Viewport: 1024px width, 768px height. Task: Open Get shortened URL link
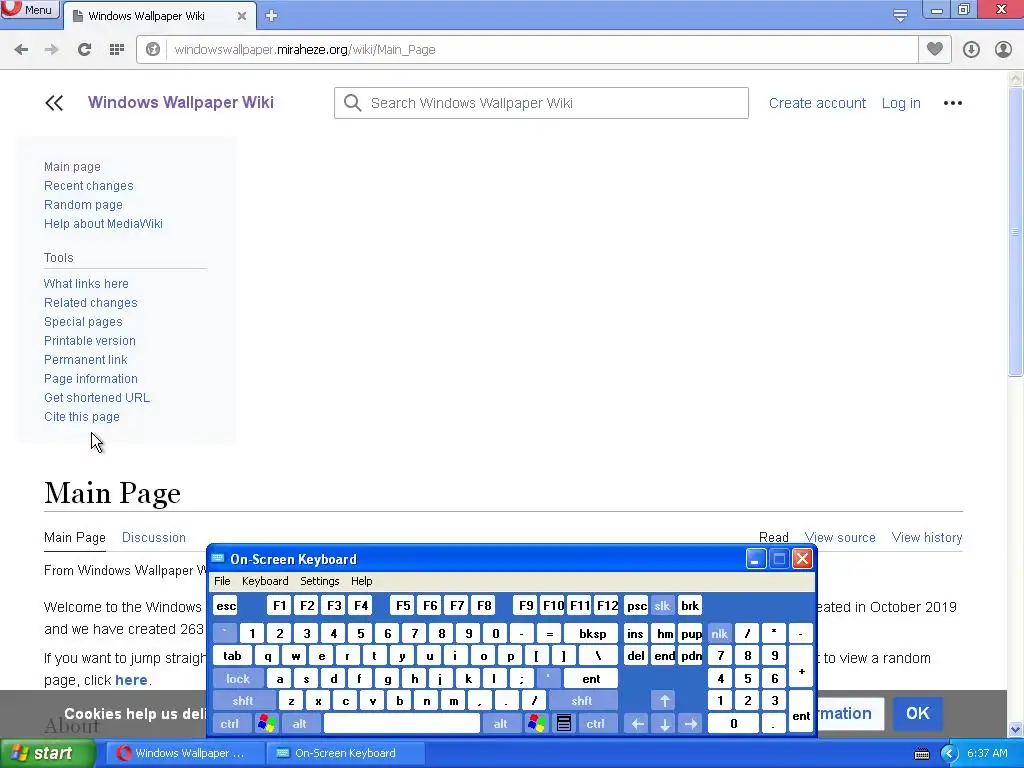click(x=97, y=398)
